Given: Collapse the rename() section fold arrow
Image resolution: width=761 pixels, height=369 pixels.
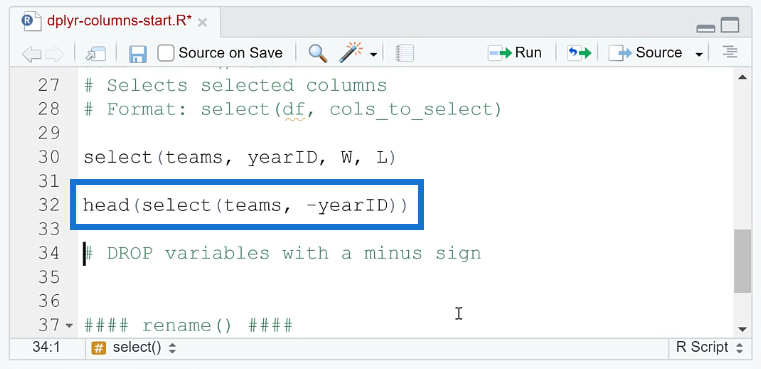Looking at the screenshot, I should [x=68, y=325].
